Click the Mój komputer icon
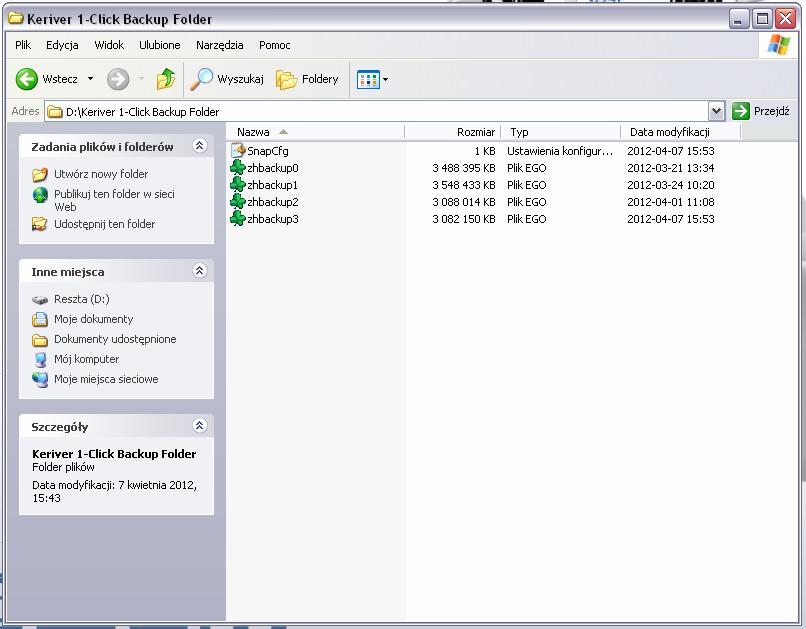 point(40,359)
